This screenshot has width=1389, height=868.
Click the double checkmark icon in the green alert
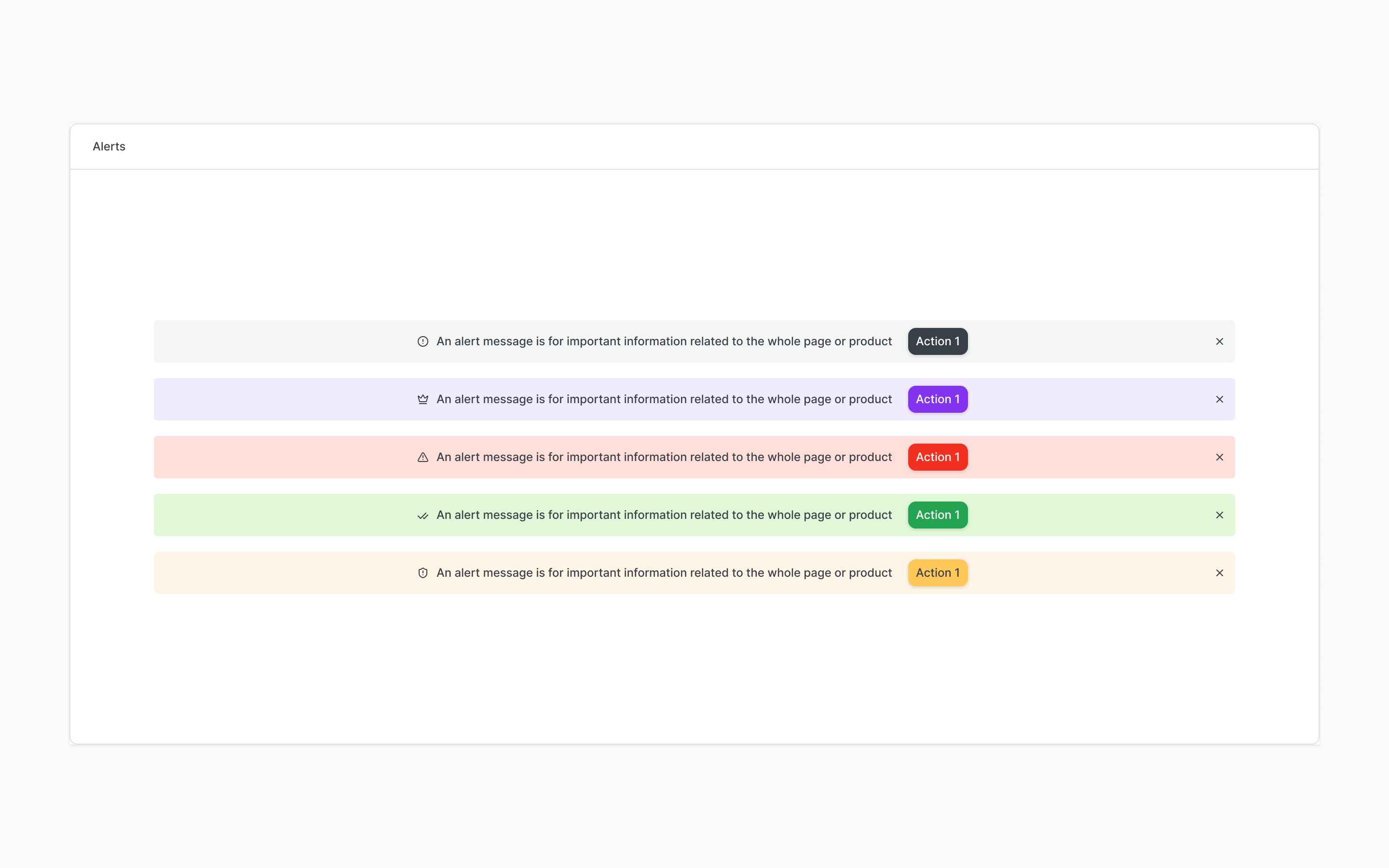(x=423, y=515)
